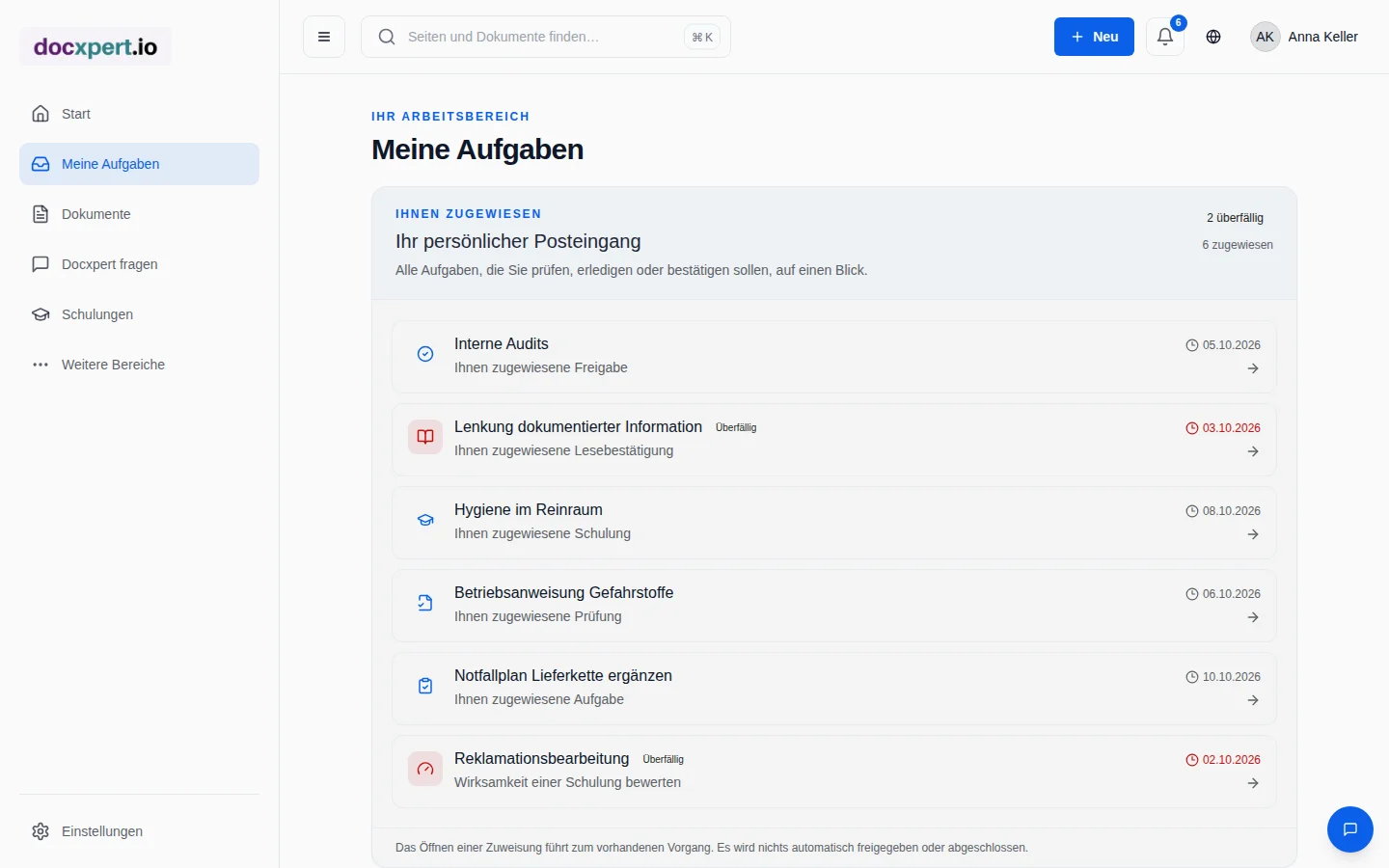Click the Überfällig tag beside Reklamationsbearbeitung
Image resolution: width=1389 pixels, height=868 pixels.
[664, 760]
